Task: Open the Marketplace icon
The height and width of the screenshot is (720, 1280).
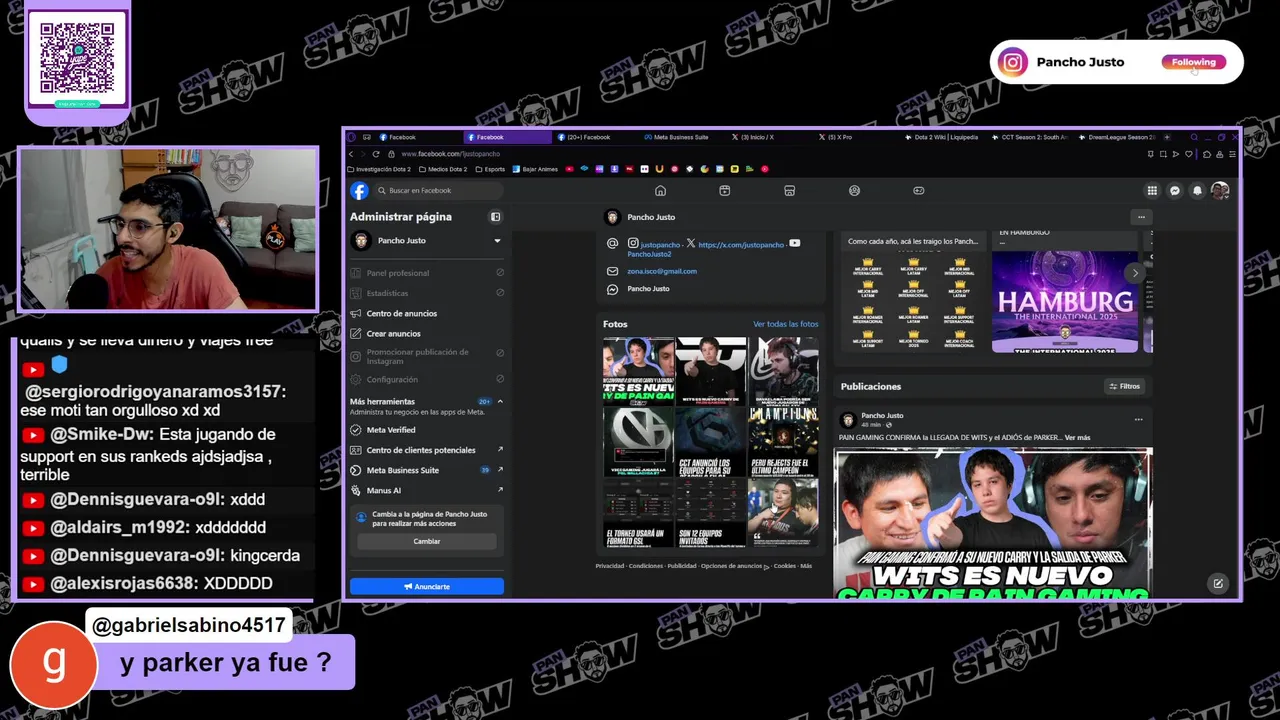Action: click(x=789, y=190)
